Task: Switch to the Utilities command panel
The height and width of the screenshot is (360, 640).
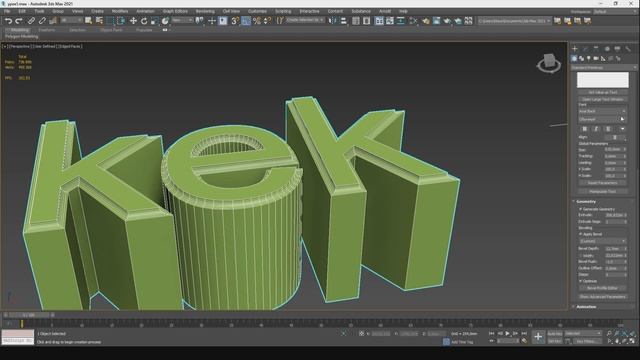Action: (628, 49)
